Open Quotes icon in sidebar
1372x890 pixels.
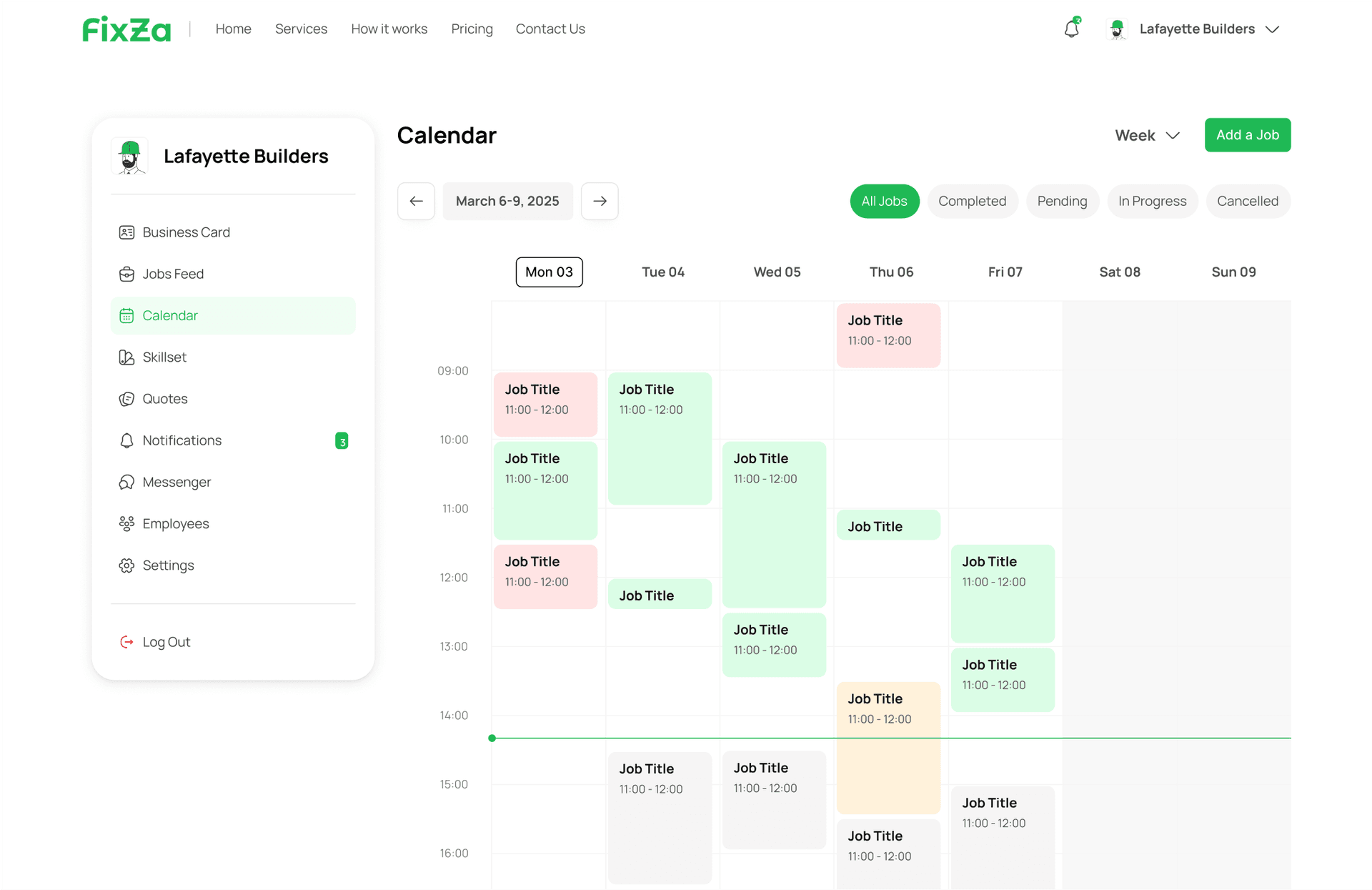(126, 399)
